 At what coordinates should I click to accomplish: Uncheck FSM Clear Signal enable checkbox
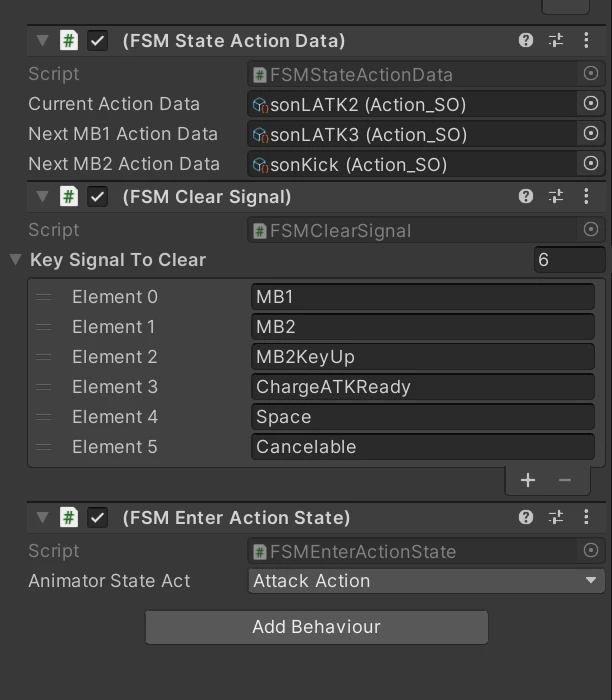click(97, 197)
